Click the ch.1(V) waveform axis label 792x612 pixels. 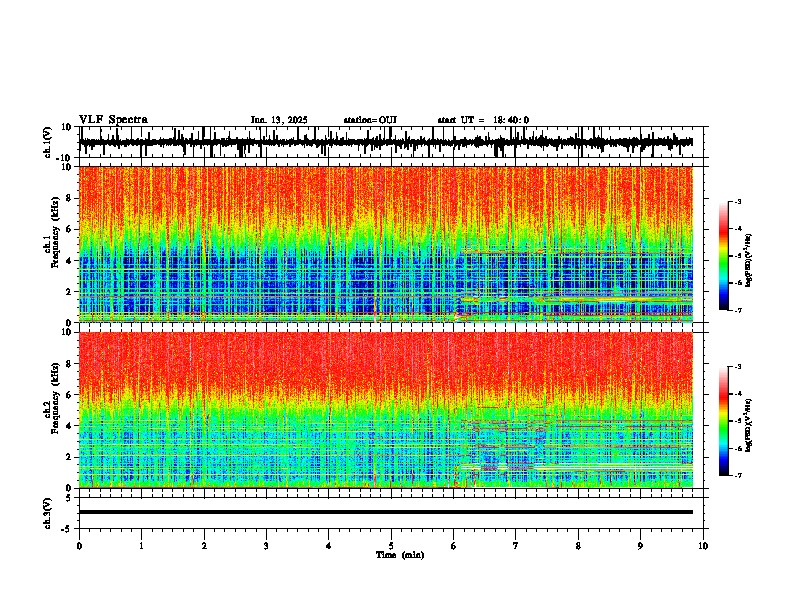pos(48,142)
